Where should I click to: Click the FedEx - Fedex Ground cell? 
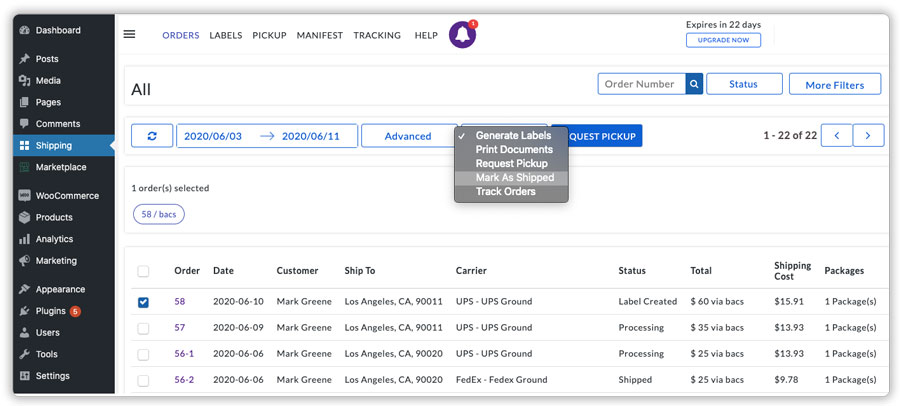[x=502, y=380]
